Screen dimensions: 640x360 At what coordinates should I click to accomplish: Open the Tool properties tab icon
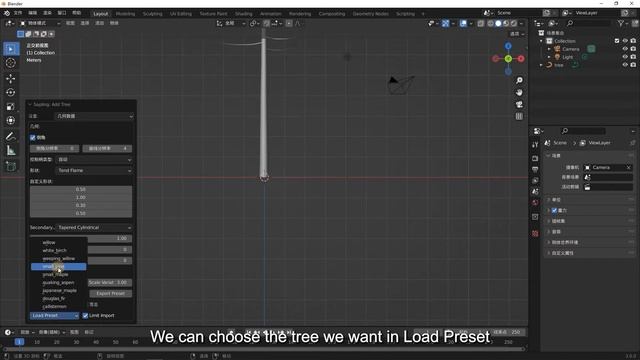(535, 144)
